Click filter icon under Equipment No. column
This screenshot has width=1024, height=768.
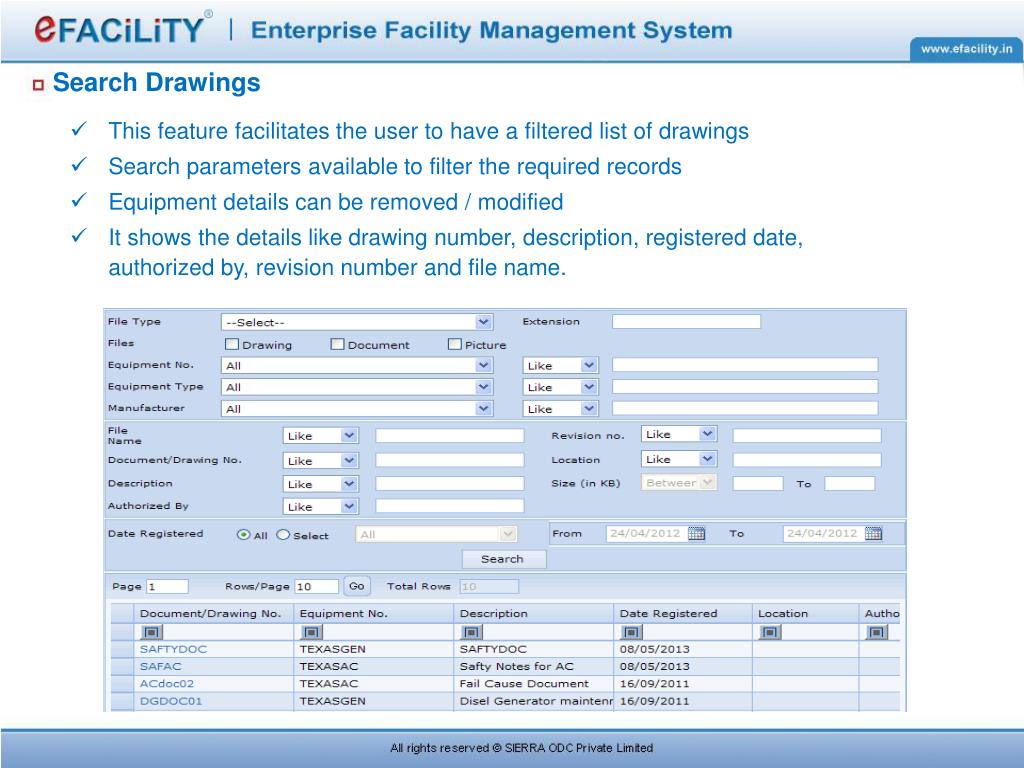tap(311, 632)
